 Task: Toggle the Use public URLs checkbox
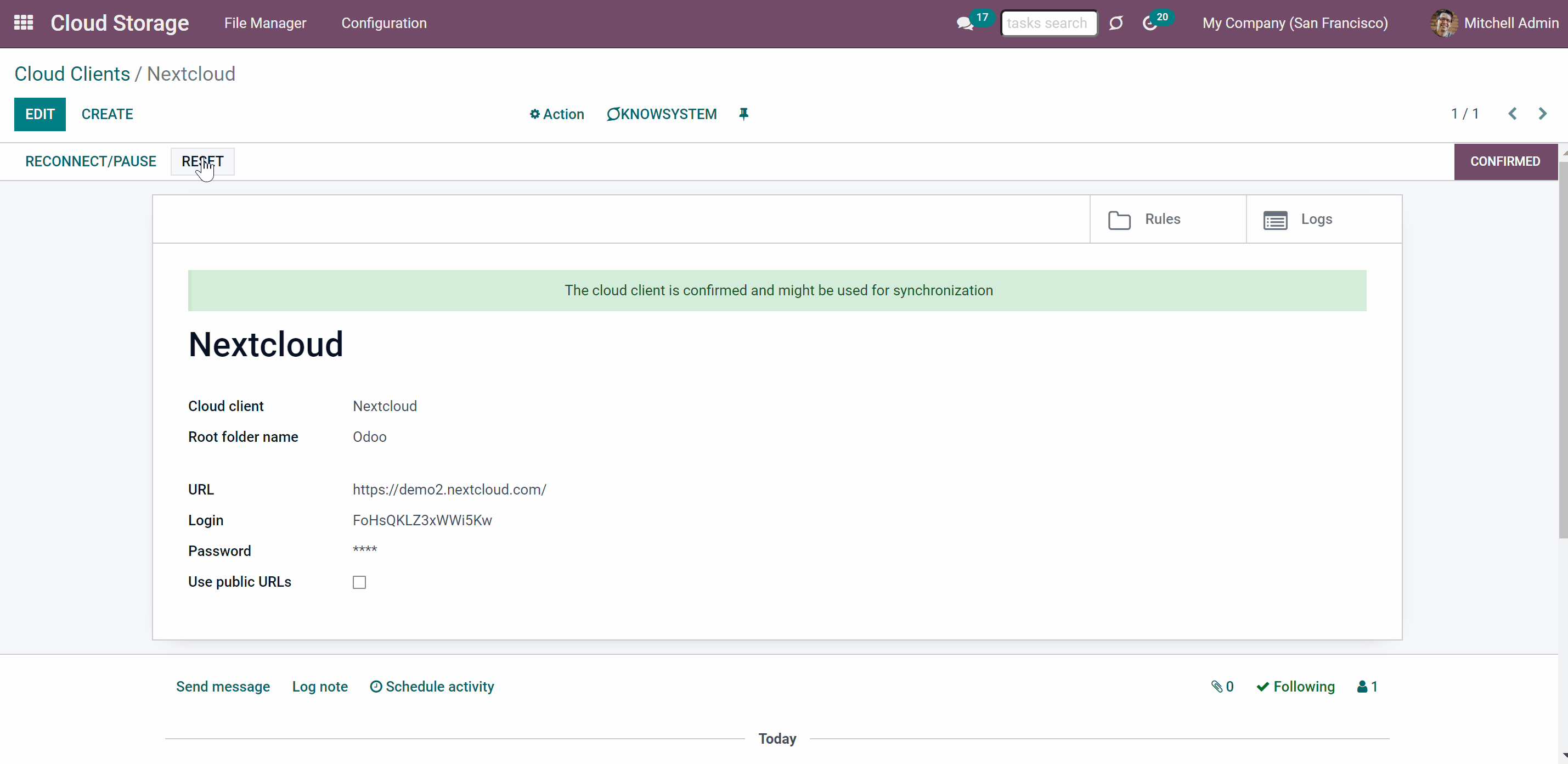click(x=359, y=582)
